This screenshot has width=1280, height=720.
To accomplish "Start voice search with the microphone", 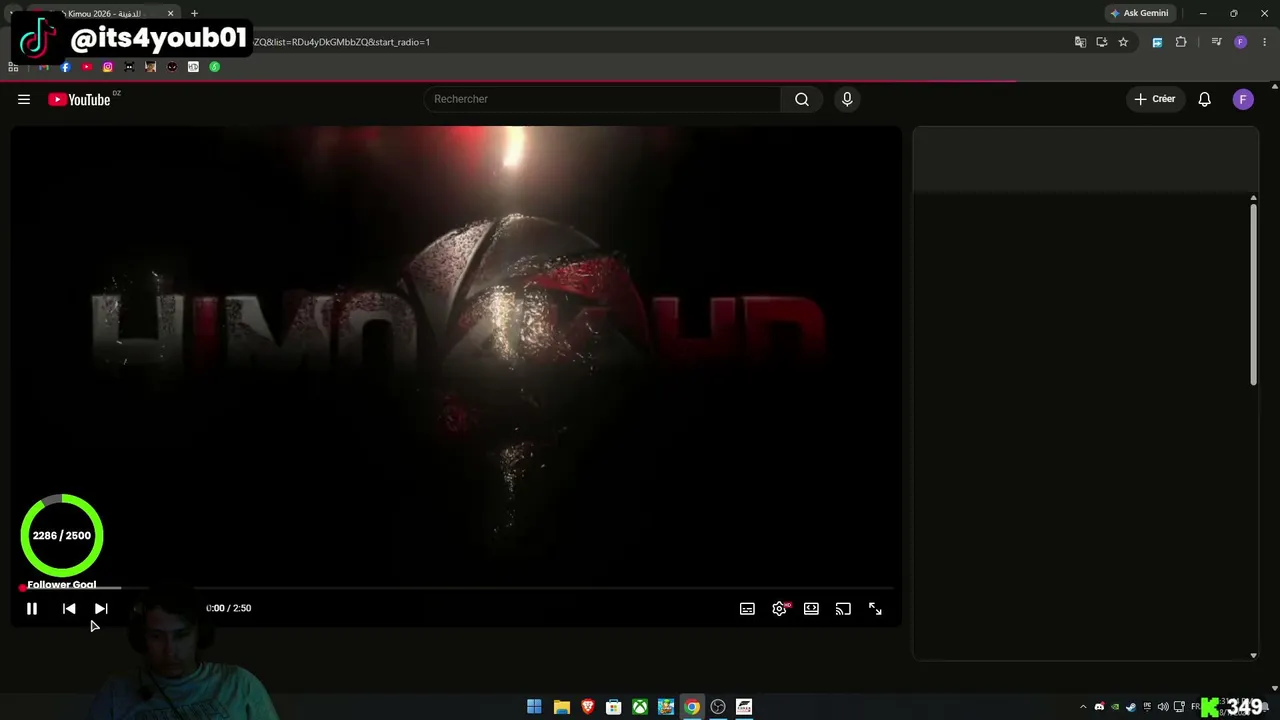I will pyautogui.click(x=847, y=99).
